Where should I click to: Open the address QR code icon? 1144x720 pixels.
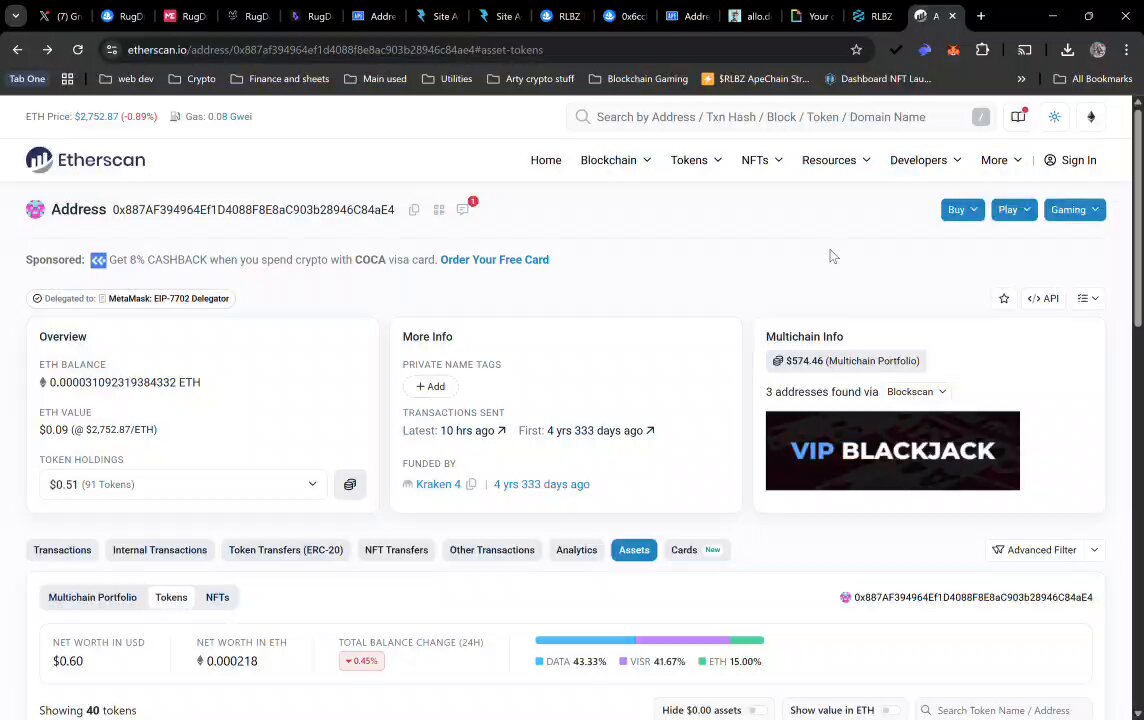coord(438,210)
